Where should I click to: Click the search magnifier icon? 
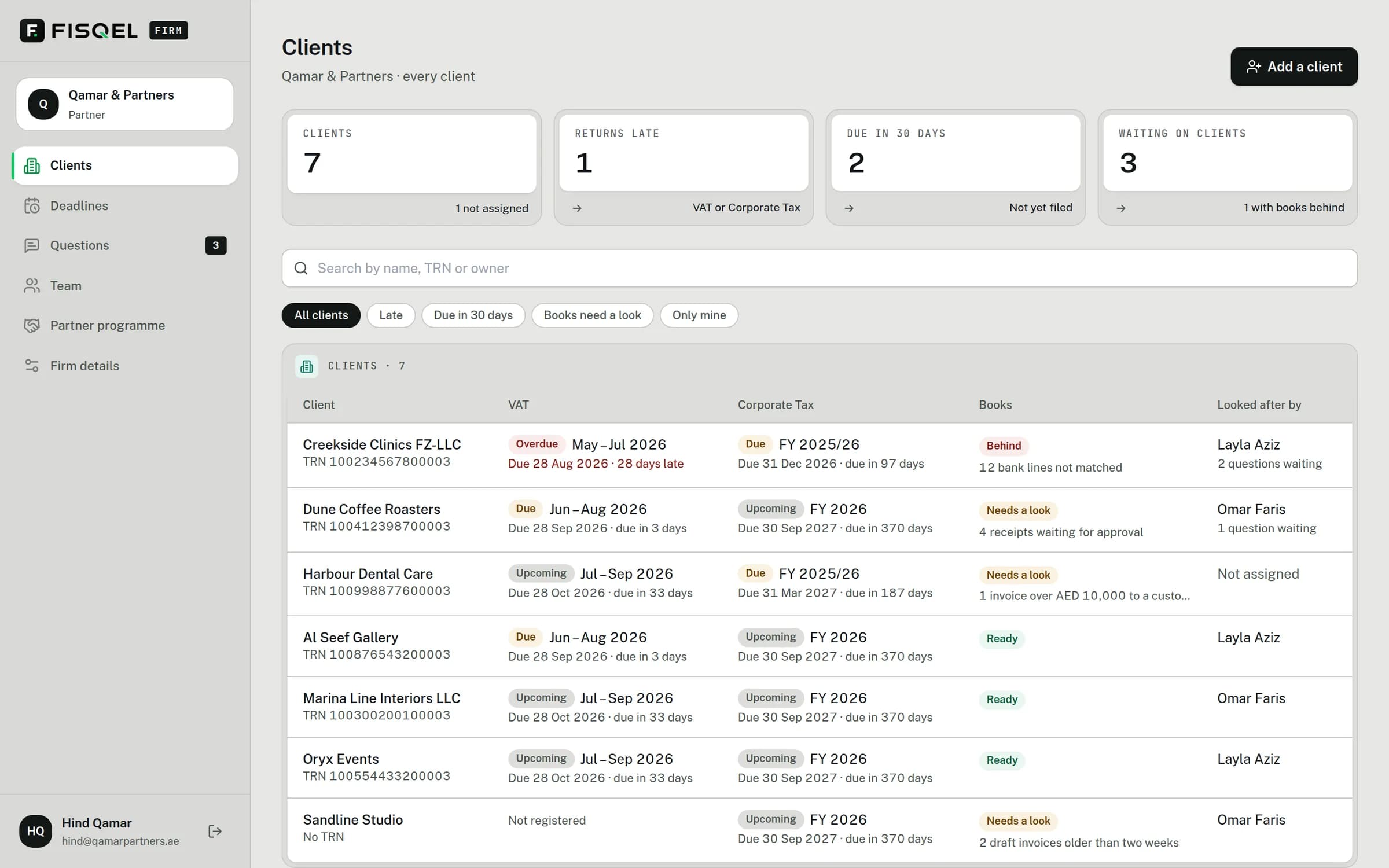(x=301, y=268)
